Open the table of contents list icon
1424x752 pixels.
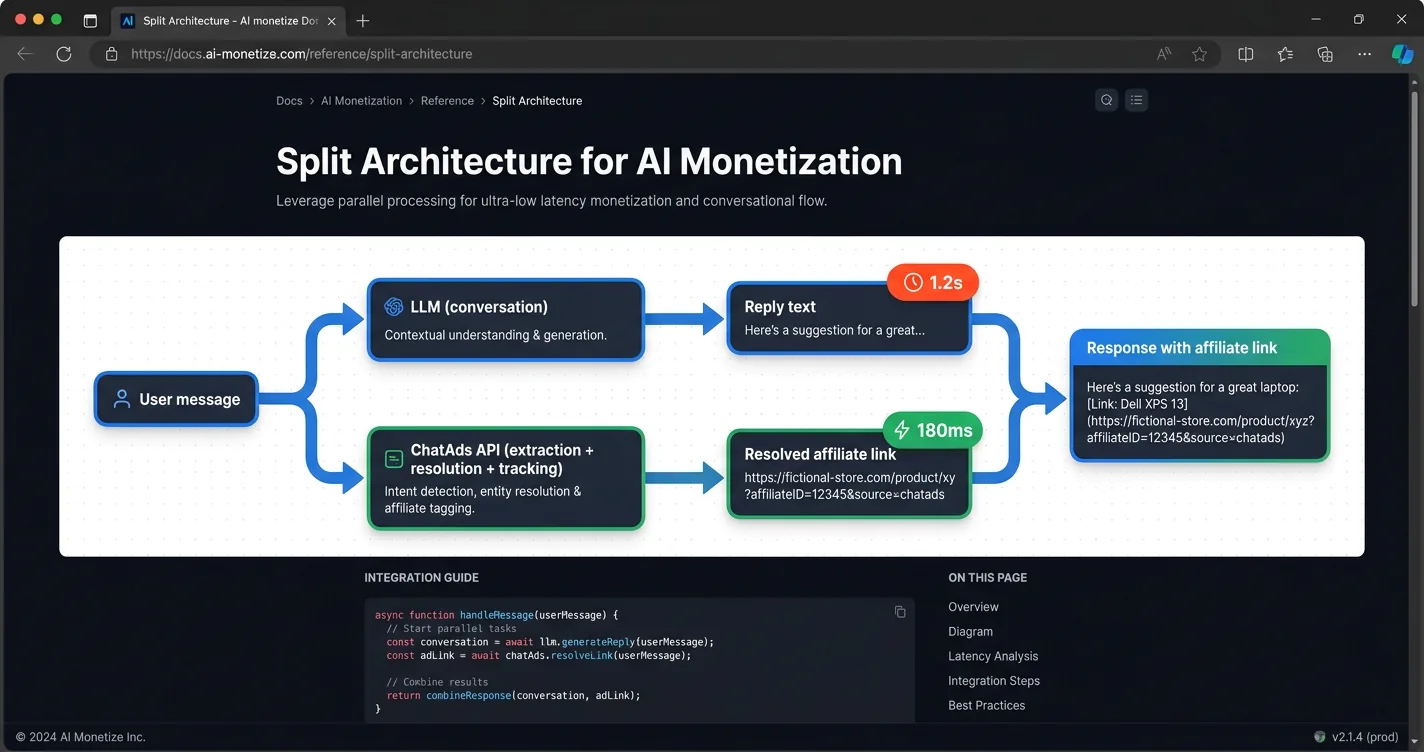(x=1136, y=100)
